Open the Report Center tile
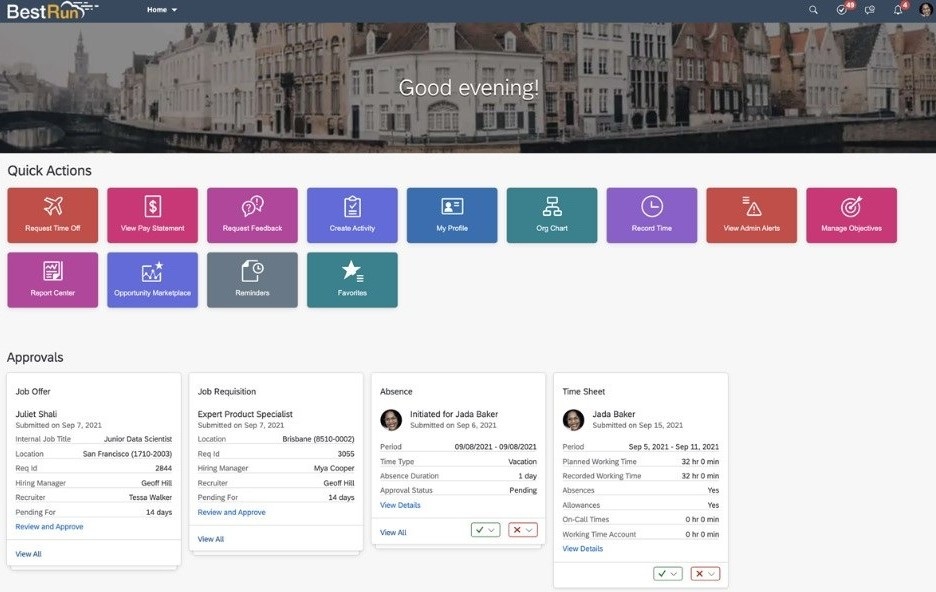This screenshot has height=592, width=936. (x=53, y=280)
